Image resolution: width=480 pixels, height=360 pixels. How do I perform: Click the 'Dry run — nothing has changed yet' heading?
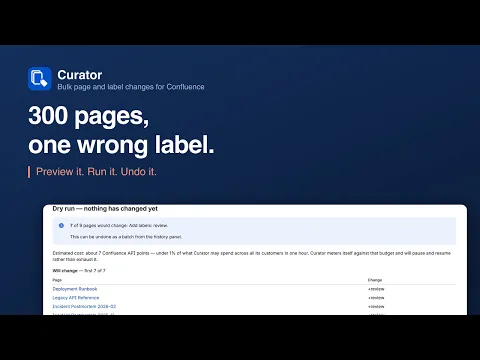pyautogui.click(x=105, y=209)
